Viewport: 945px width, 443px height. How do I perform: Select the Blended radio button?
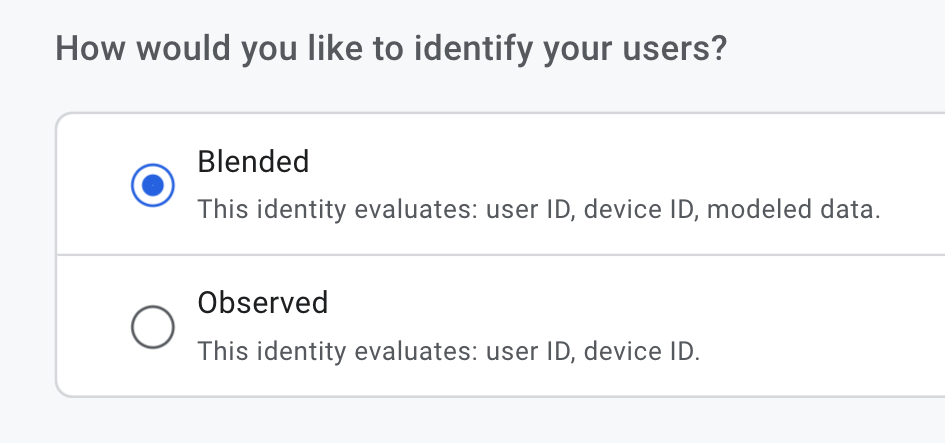click(153, 185)
